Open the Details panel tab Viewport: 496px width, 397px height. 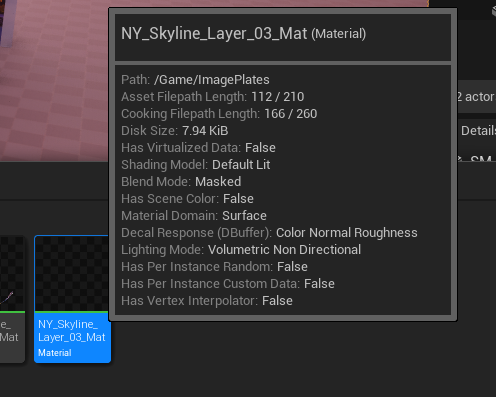478,130
